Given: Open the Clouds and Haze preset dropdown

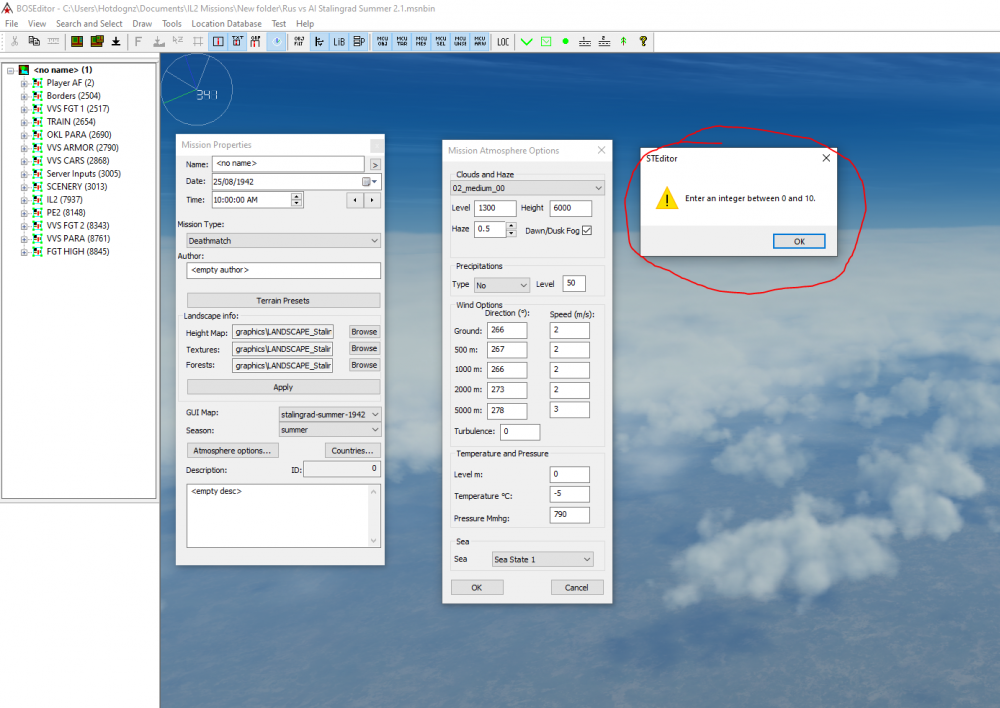Looking at the screenshot, I should 598,188.
